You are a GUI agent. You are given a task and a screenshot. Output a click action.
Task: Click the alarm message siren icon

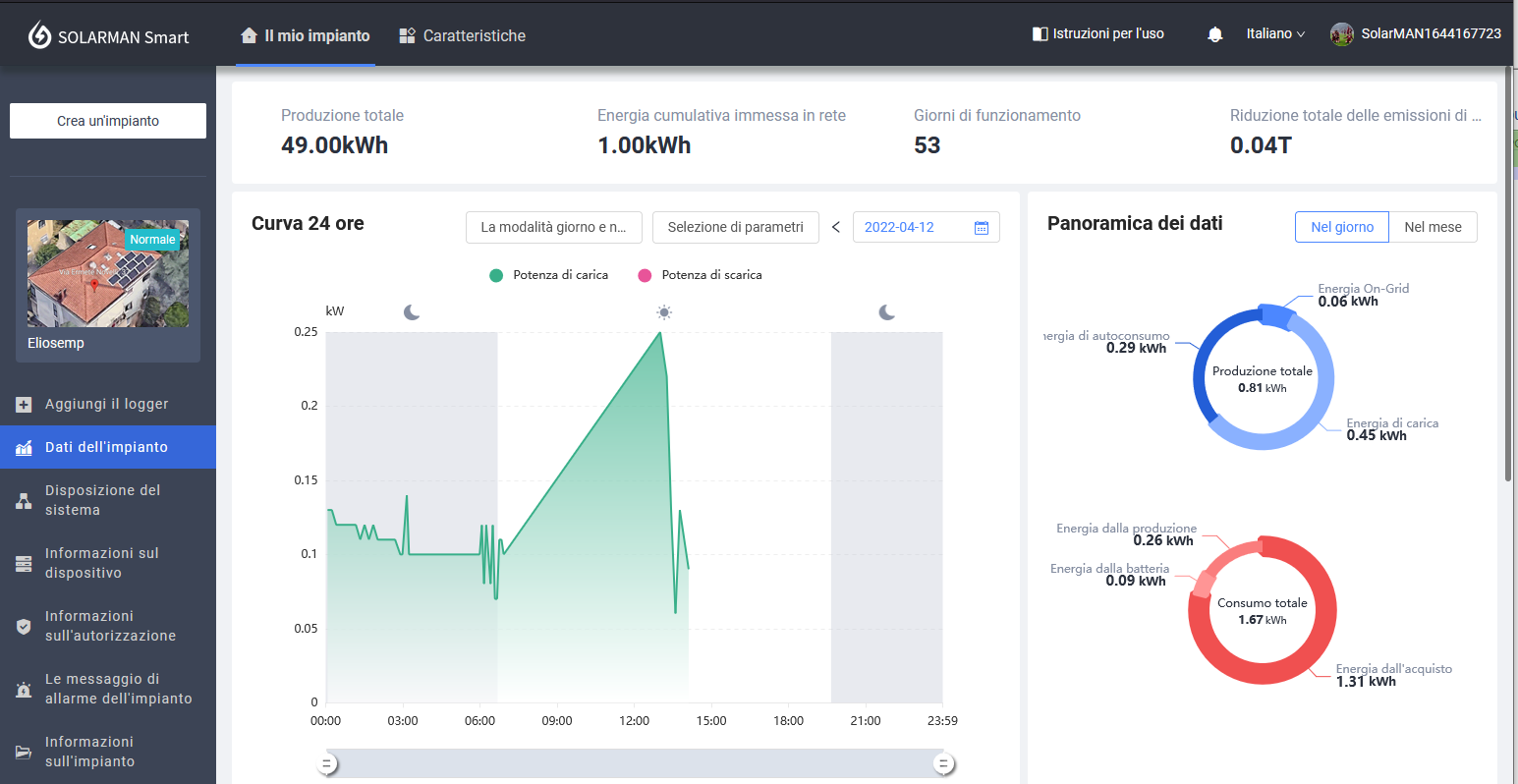25,690
